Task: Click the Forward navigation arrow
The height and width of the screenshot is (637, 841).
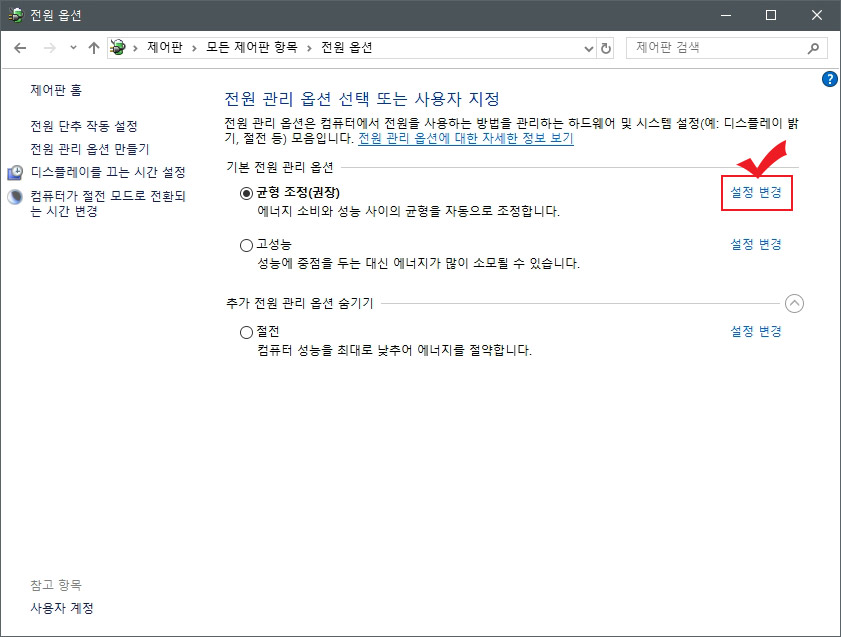Action: [x=49, y=48]
